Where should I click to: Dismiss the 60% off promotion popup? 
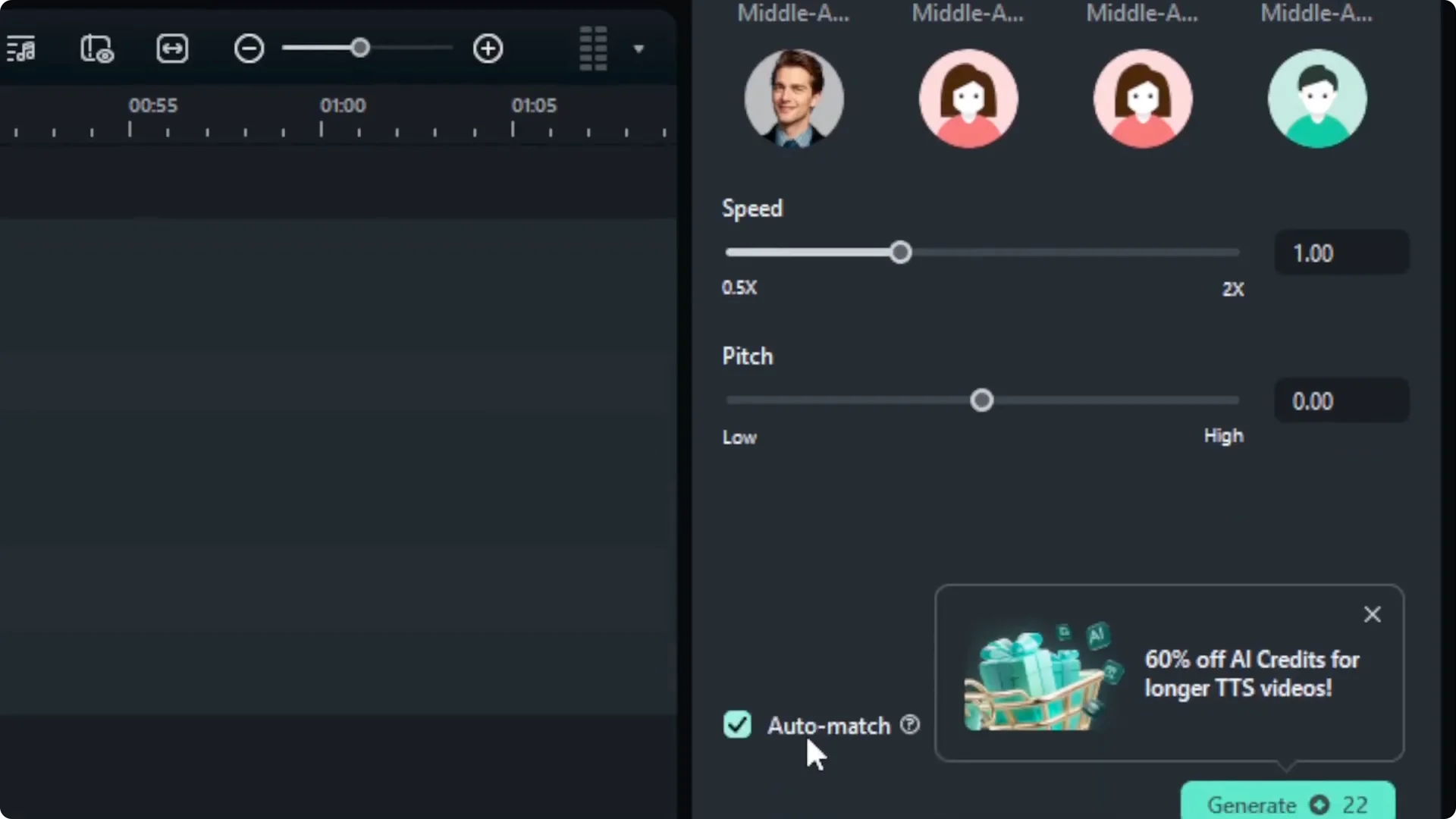coord(1372,614)
